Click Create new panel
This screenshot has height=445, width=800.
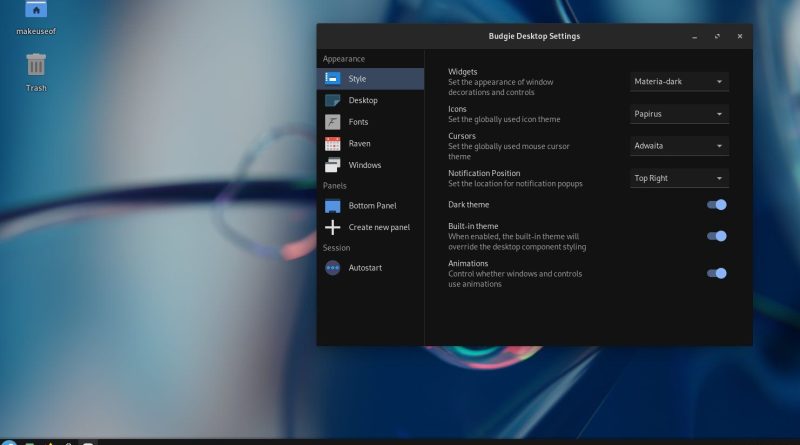coord(370,227)
